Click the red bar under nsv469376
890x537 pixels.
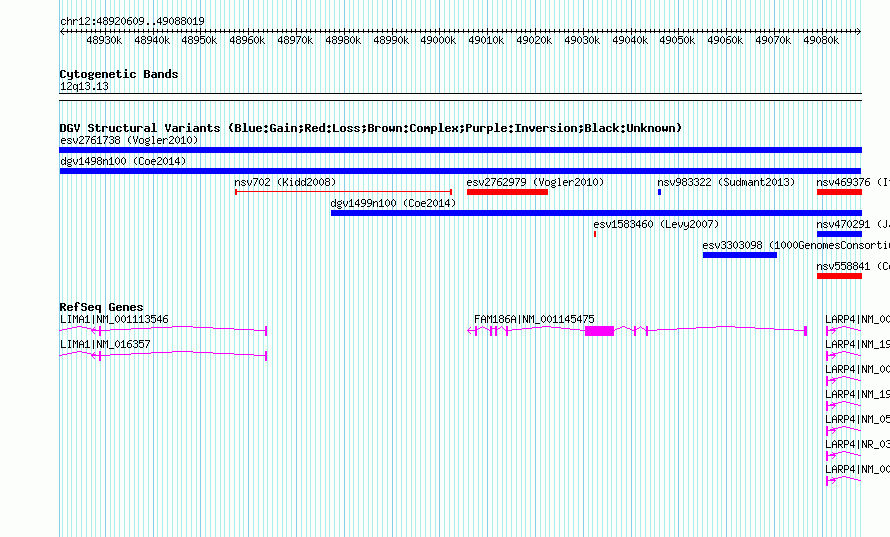(839, 192)
